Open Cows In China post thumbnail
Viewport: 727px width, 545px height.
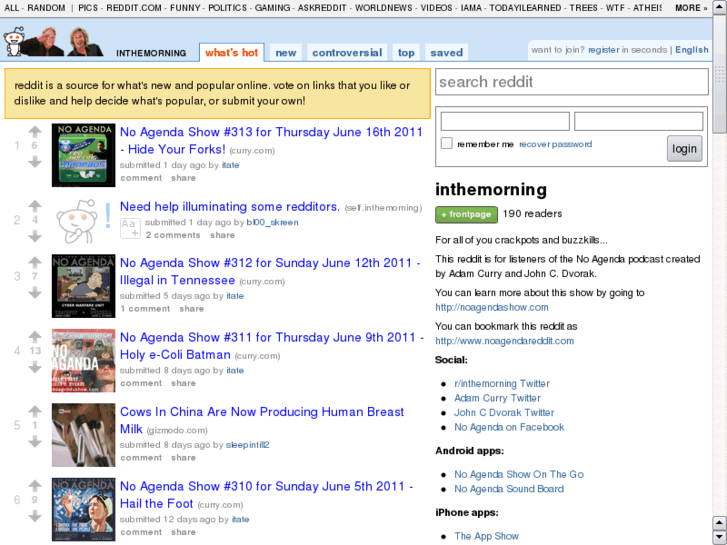pos(83,435)
